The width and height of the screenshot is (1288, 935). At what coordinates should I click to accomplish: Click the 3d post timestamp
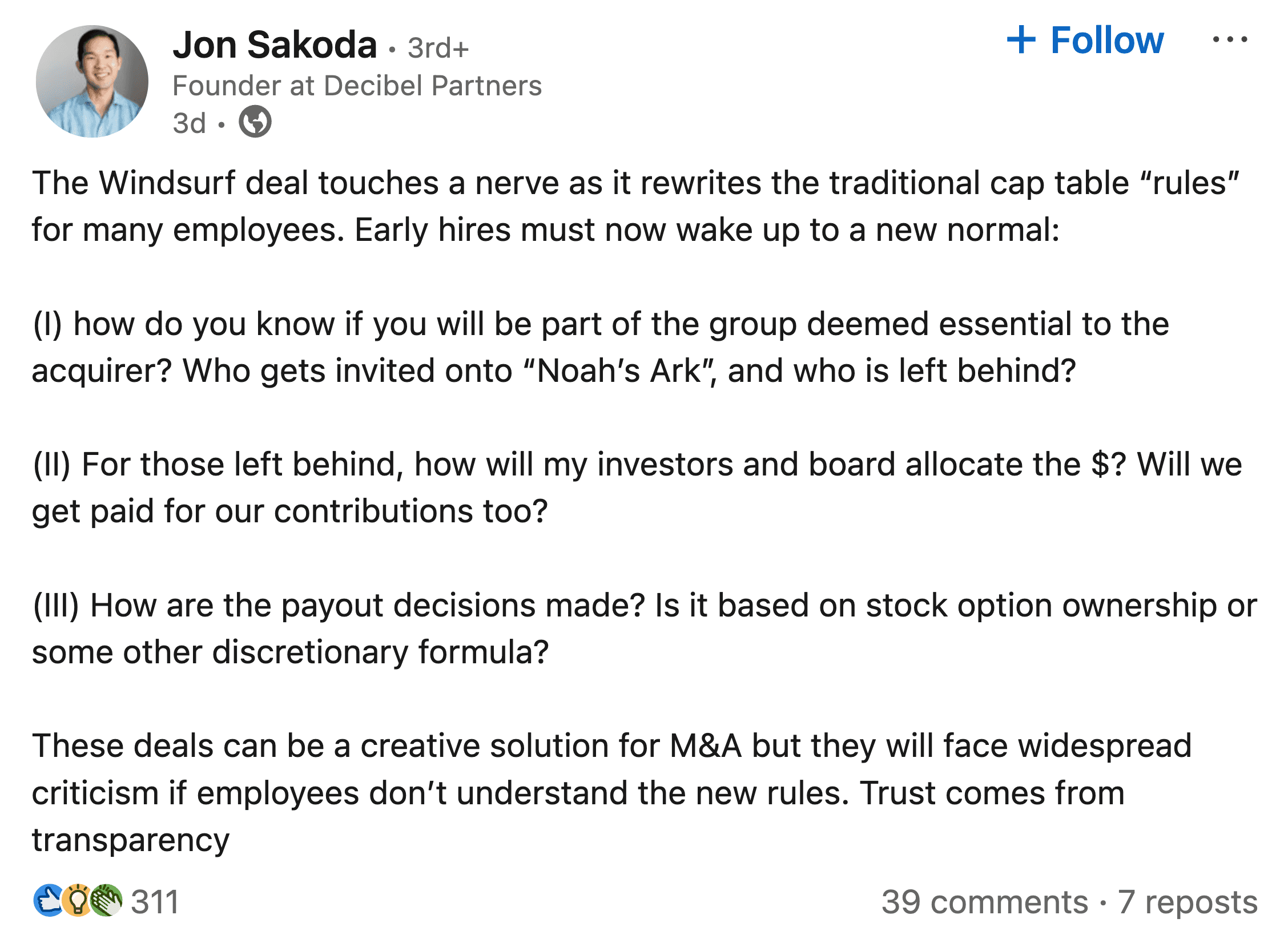[x=190, y=123]
